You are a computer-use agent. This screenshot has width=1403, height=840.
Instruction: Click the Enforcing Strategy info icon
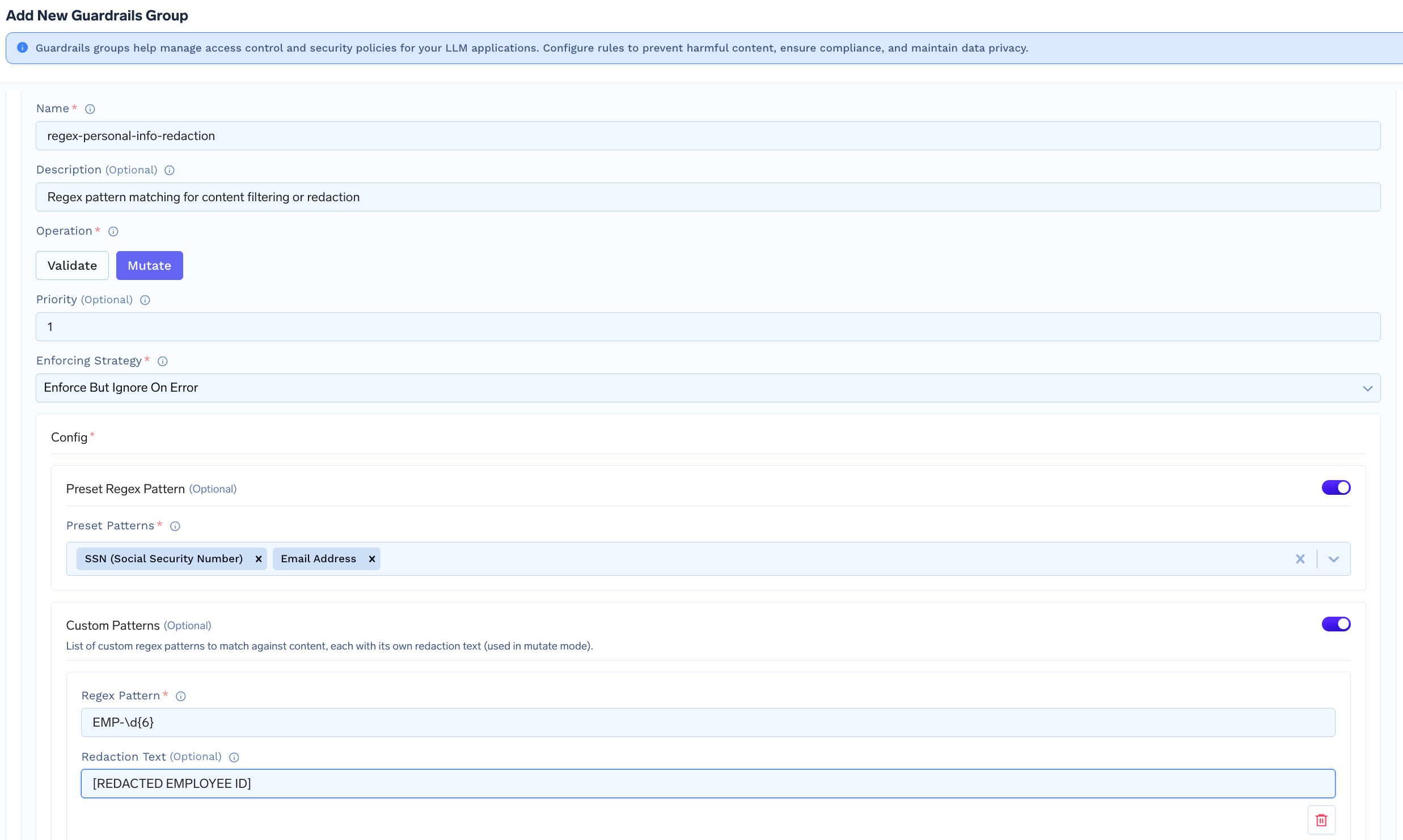click(x=162, y=361)
